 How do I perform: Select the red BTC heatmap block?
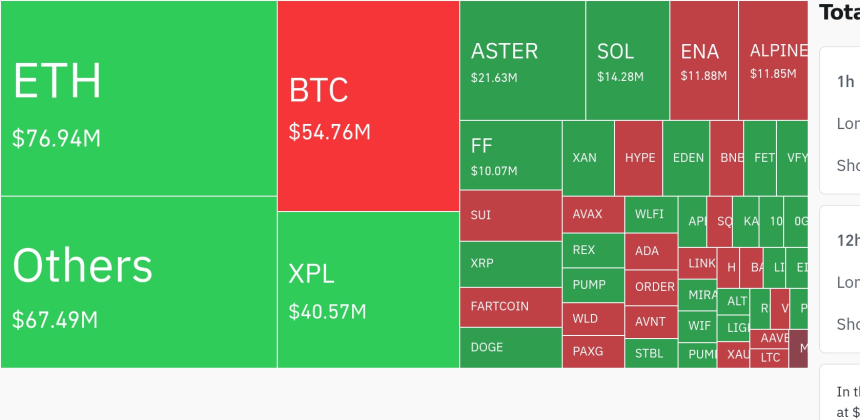pyautogui.click(x=368, y=106)
